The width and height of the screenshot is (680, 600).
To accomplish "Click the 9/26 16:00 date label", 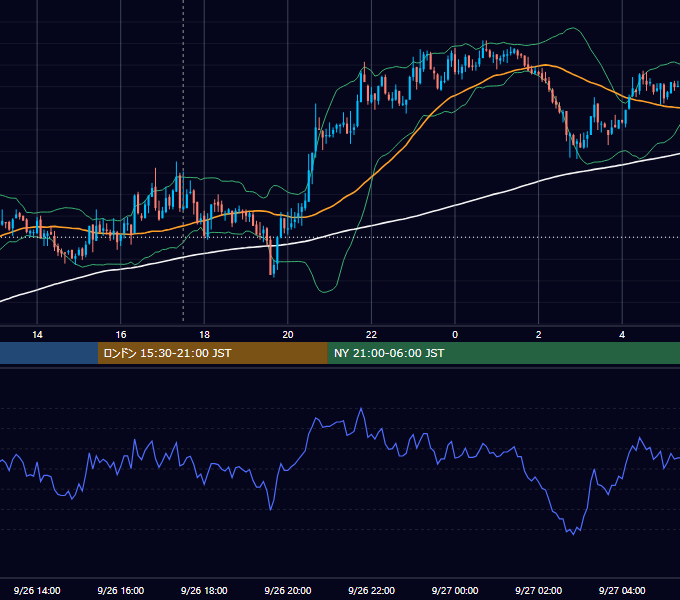I will (121, 590).
